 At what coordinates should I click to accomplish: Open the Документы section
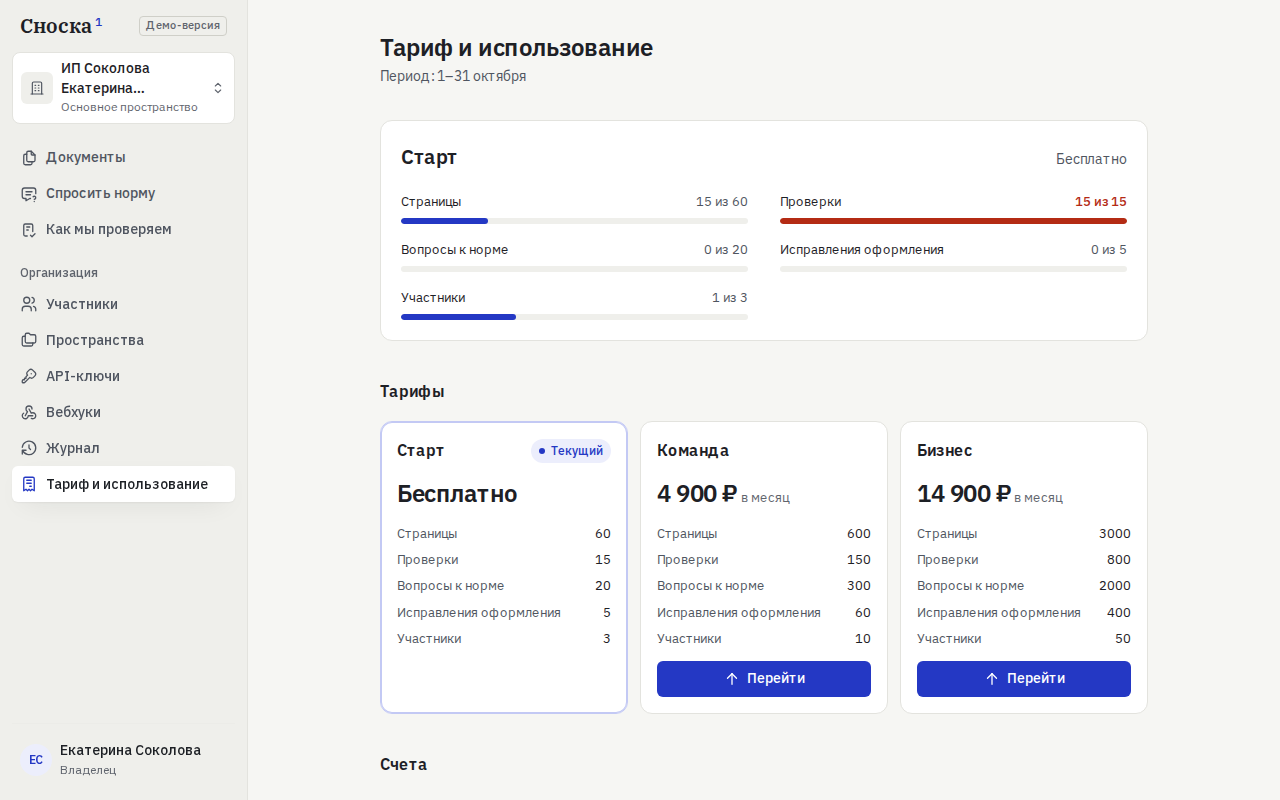pos(123,157)
